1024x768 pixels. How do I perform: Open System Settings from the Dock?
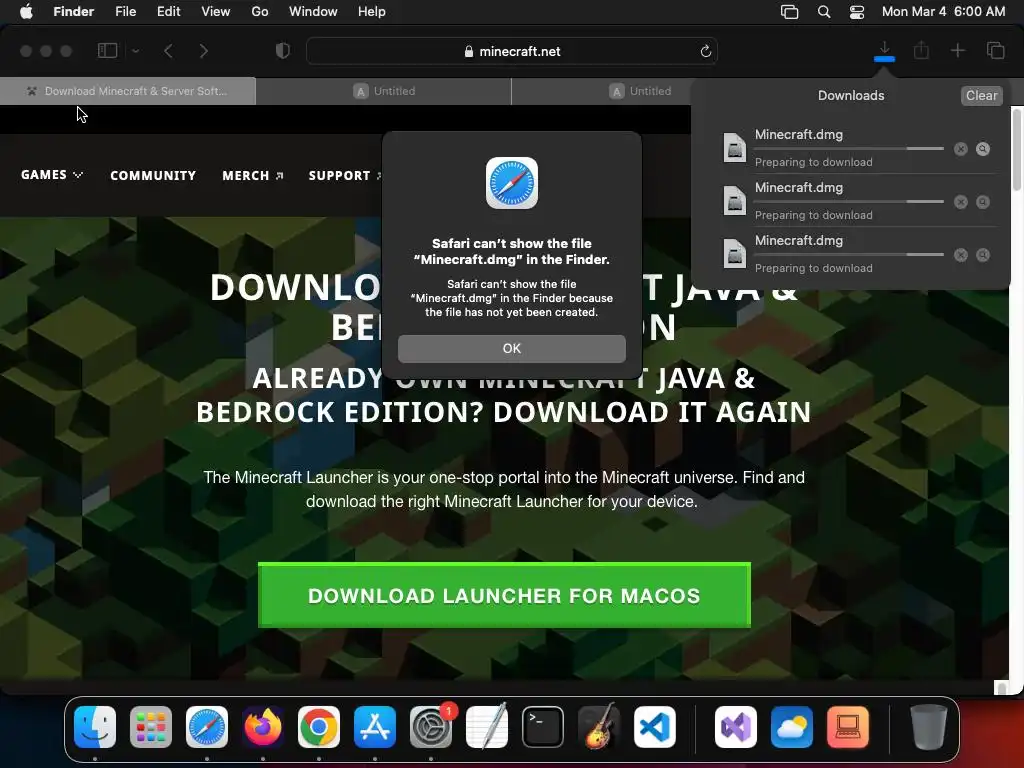[x=431, y=727]
